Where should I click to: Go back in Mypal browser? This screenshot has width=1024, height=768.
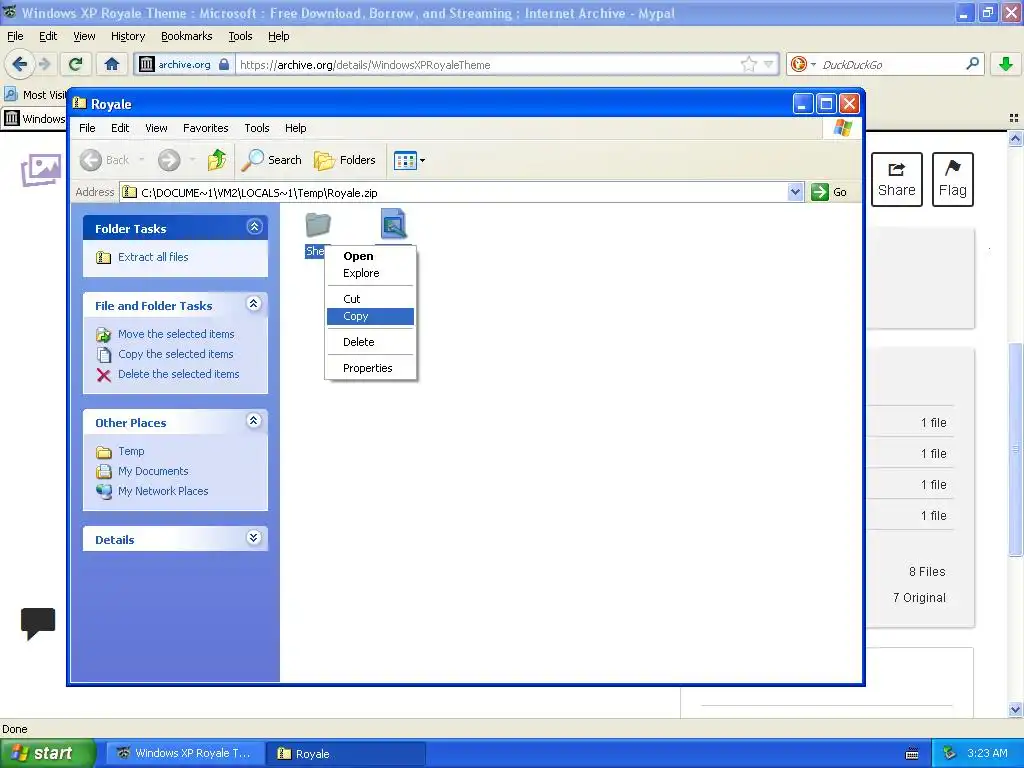coord(20,64)
